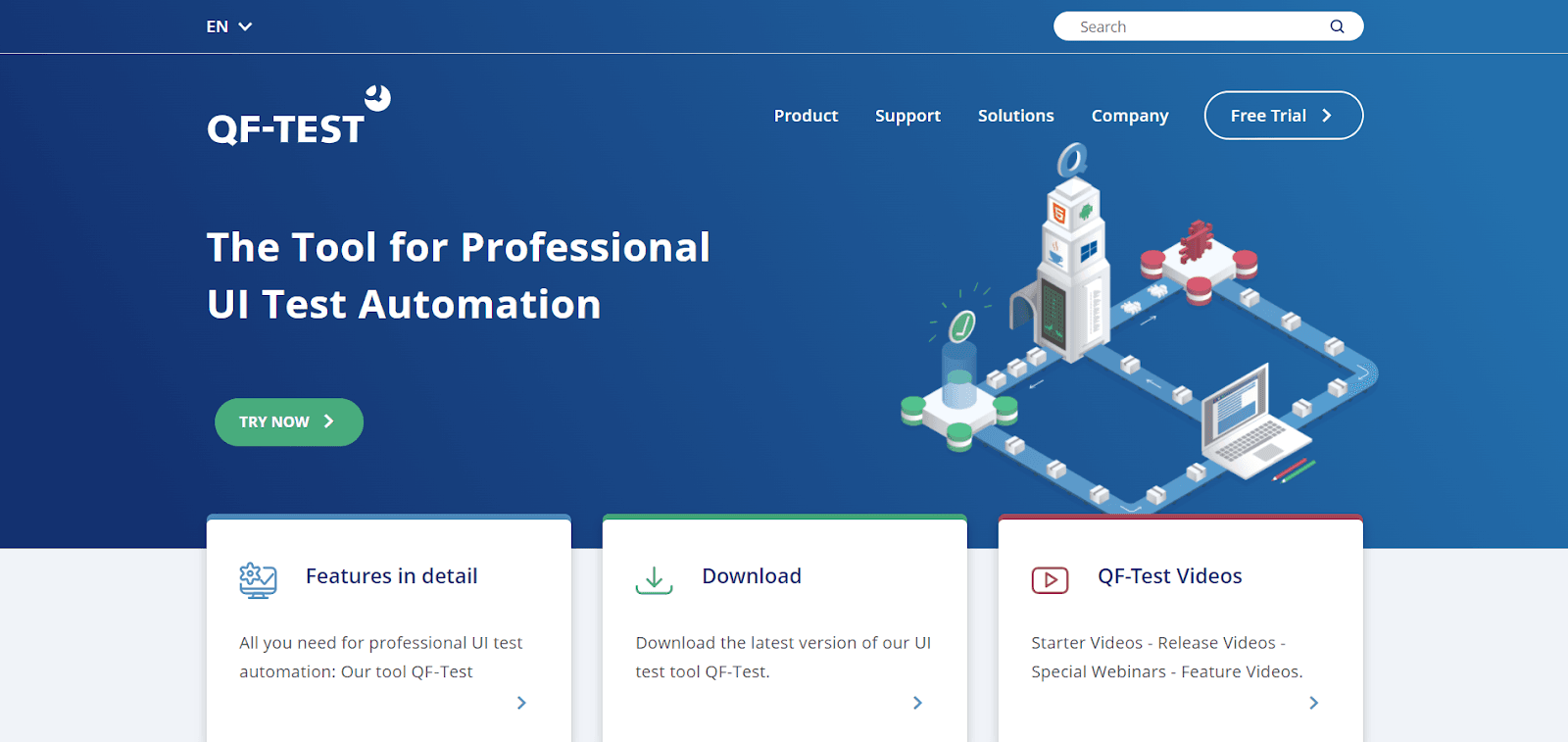Click the TRY NOW button
Image resolution: width=1568 pixels, height=742 pixels.
289,421
